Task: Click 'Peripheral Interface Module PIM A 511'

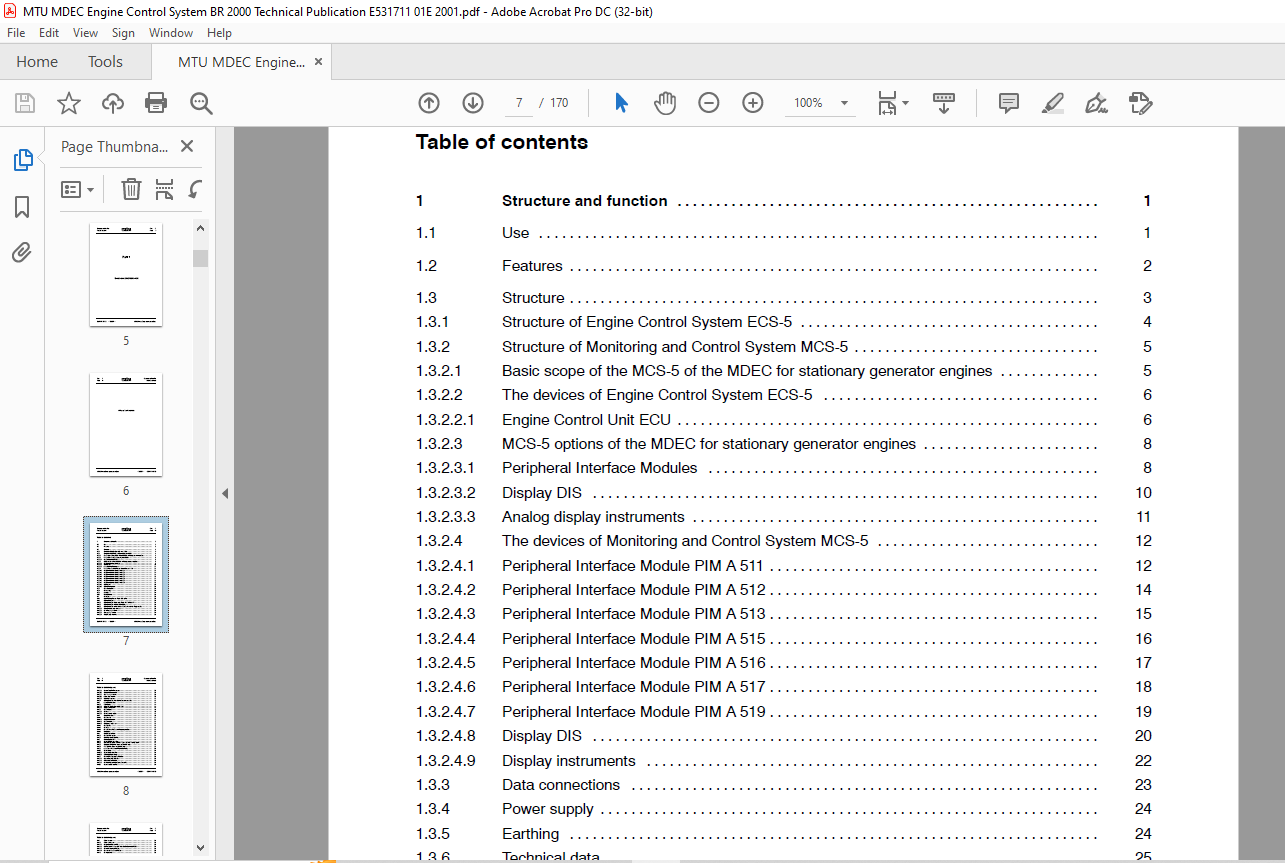Action: pyautogui.click(x=633, y=566)
